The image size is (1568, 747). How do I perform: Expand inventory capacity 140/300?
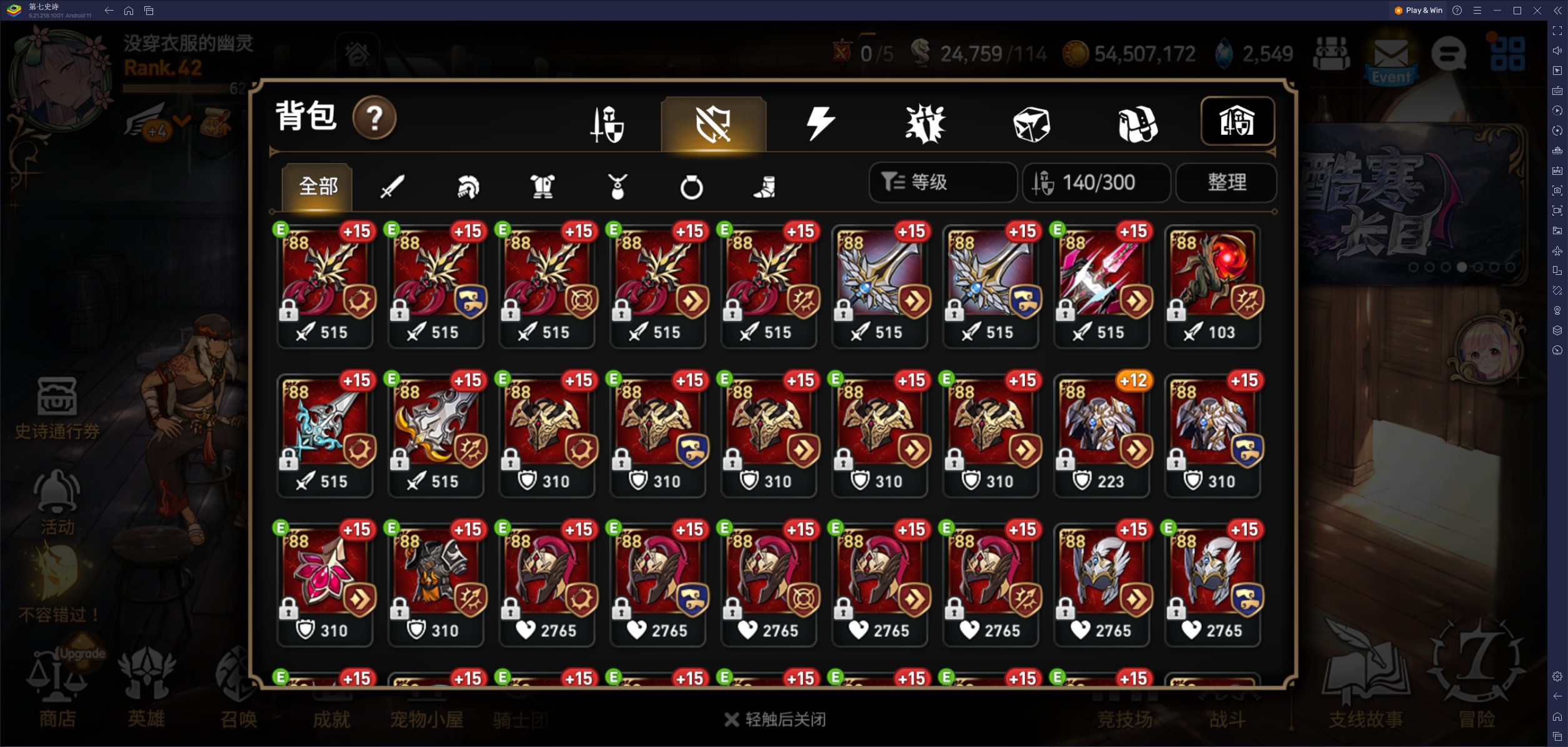1096,182
